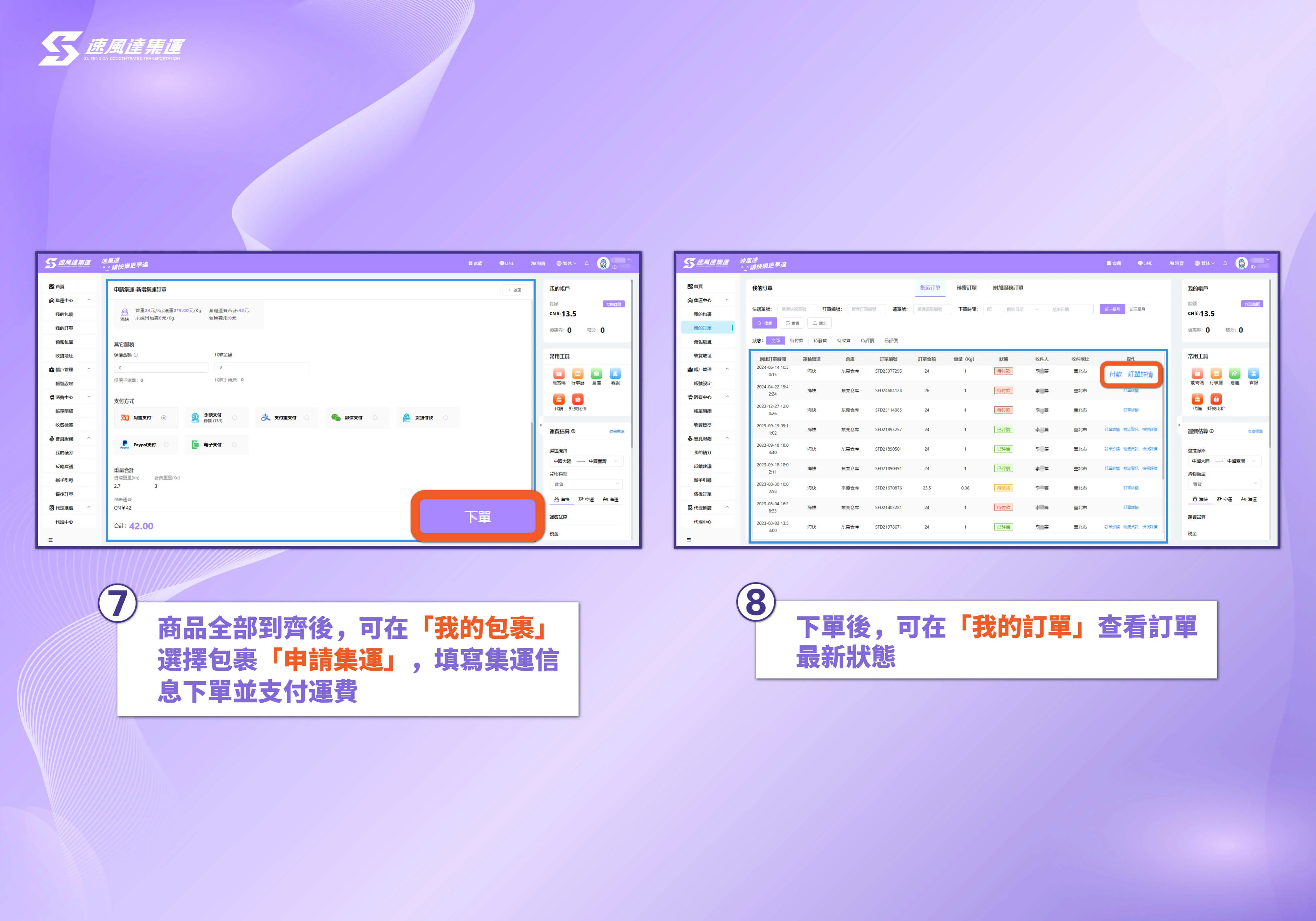
Task: Click 保價金額 info icon in left screenshot
Action: (136, 355)
